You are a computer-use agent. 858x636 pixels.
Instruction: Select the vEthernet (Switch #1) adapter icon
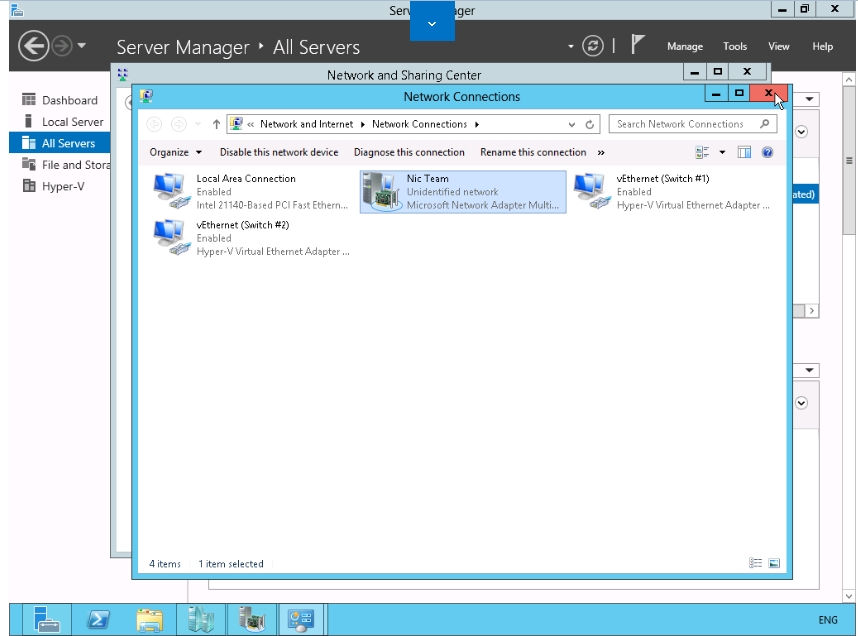592,191
